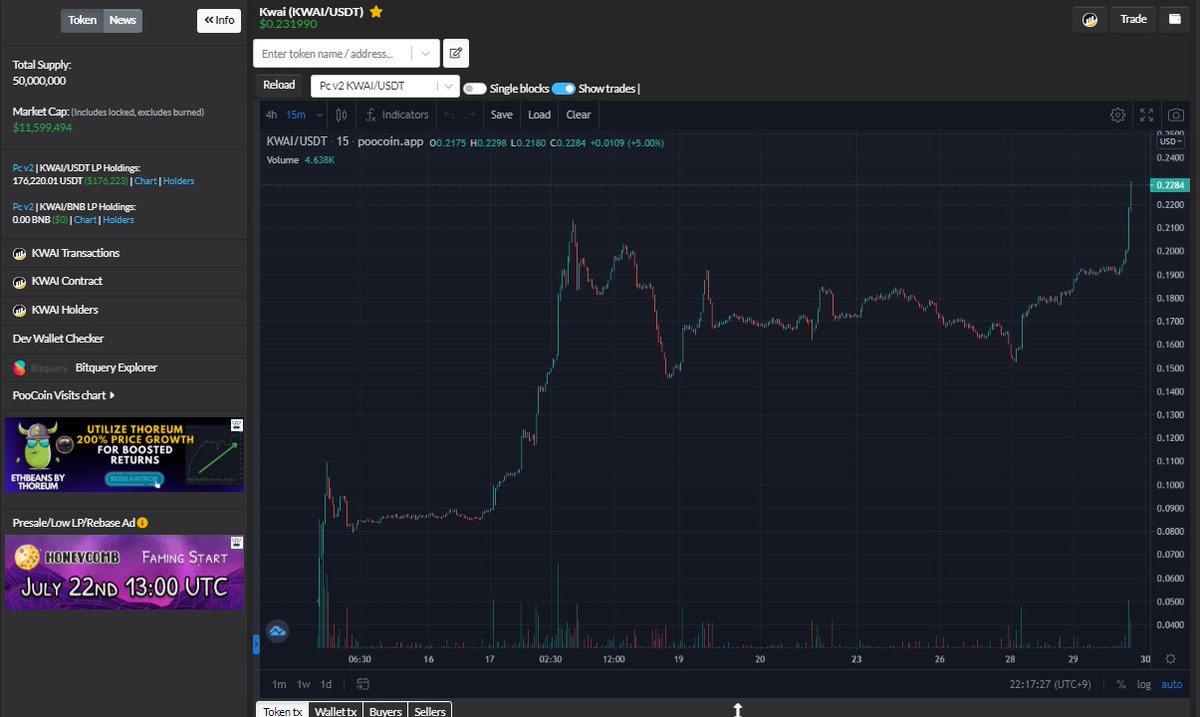Select the Wallet tx tab
Screen dimensions: 1200x717
335,710
